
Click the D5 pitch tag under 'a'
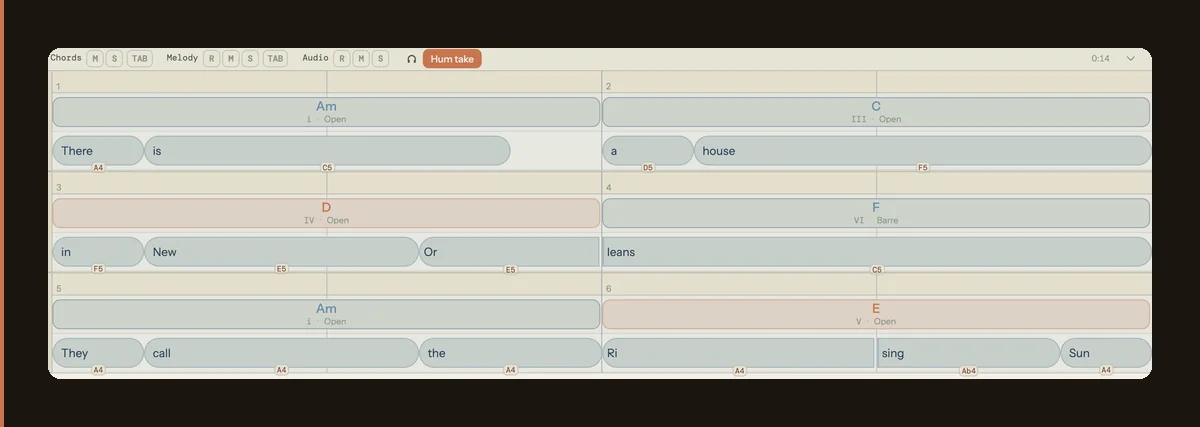648,168
